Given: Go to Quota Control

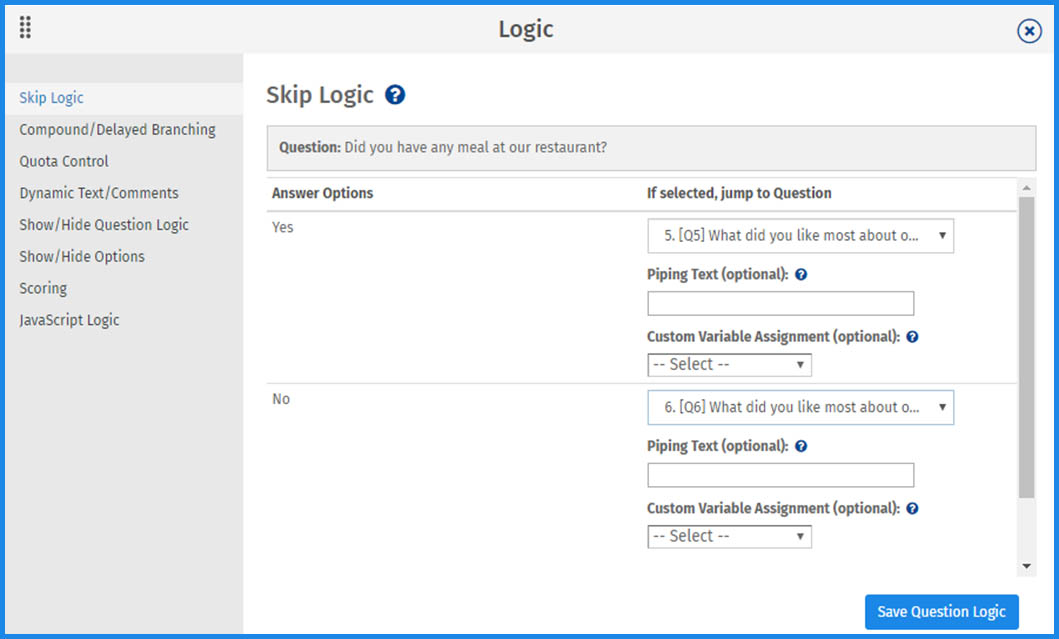Looking at the screenshot, I should point(64,161).
